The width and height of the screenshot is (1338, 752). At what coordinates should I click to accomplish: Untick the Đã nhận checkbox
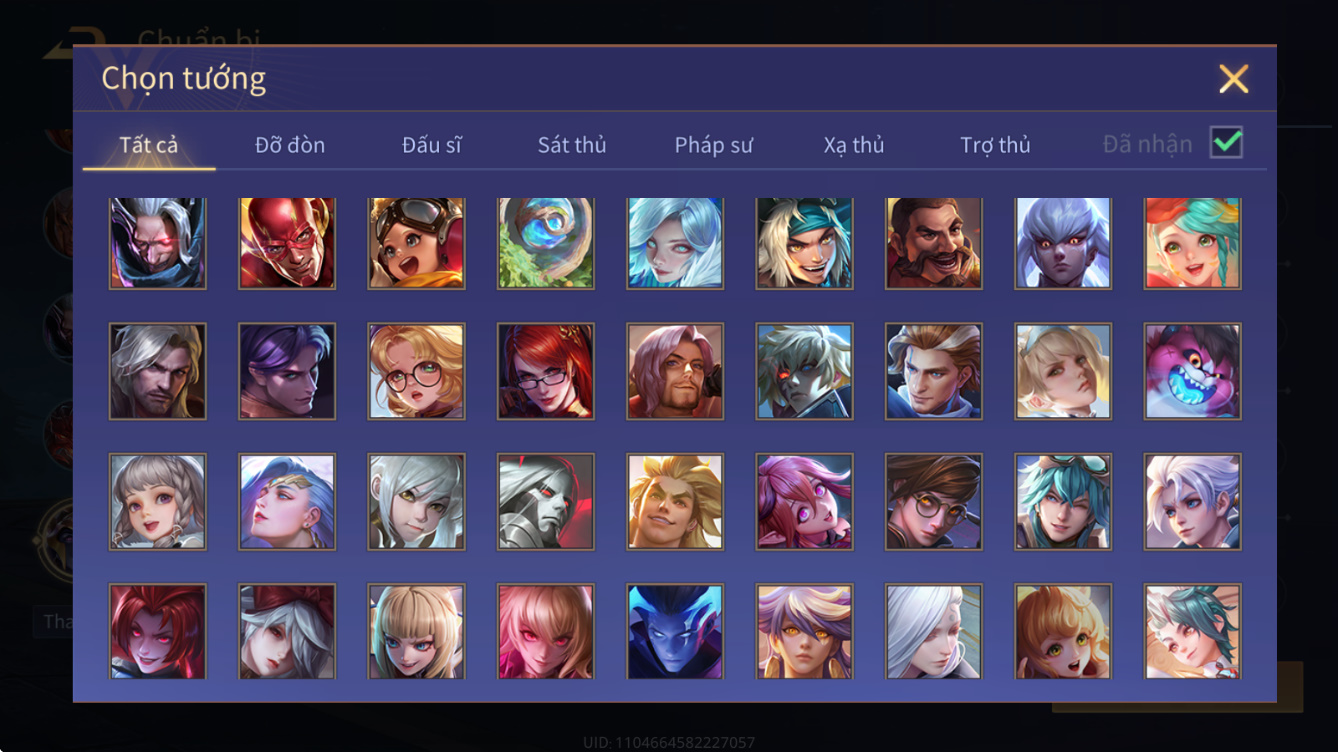(1226, 143)
